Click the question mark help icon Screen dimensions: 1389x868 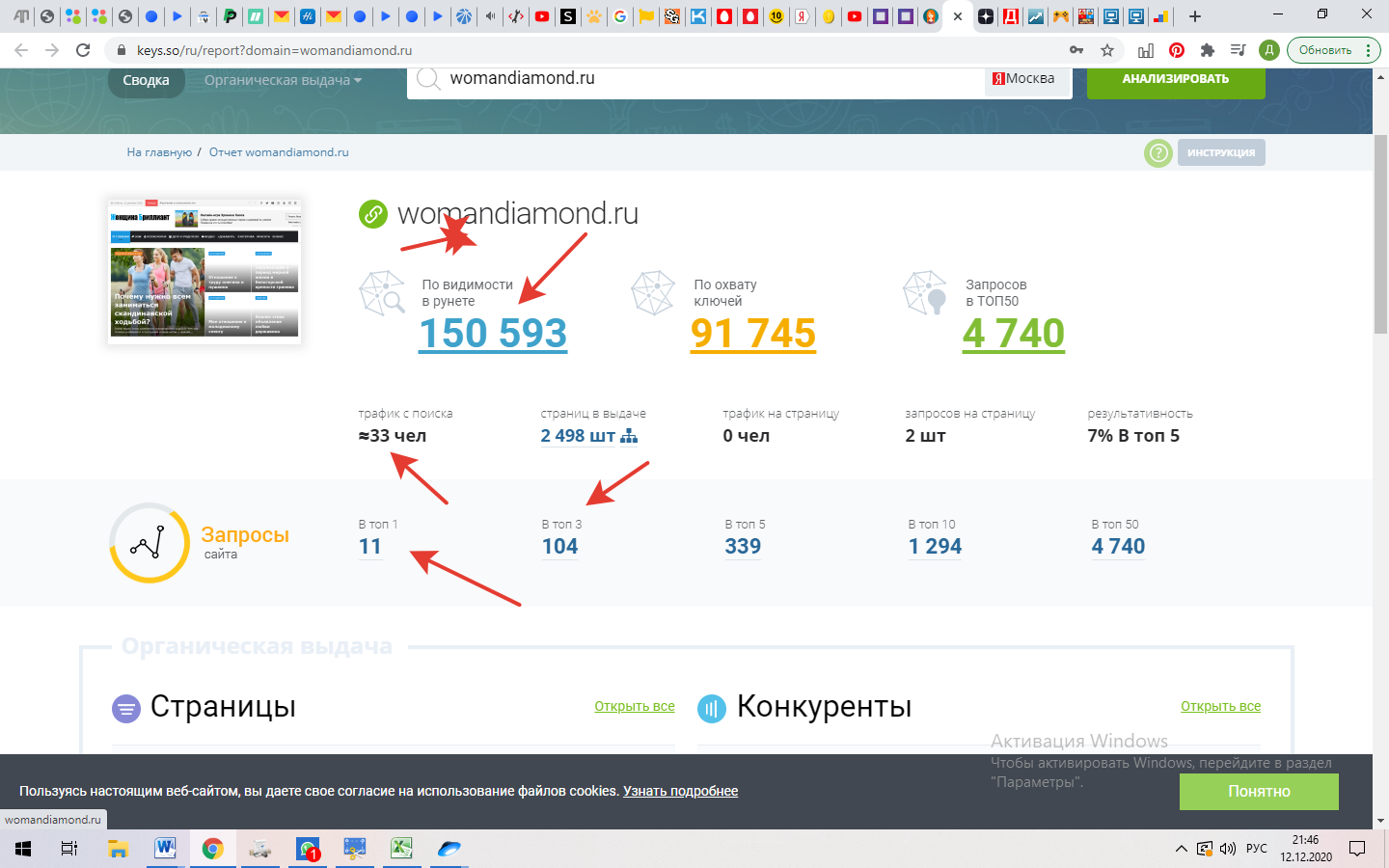click(1158, 152)
